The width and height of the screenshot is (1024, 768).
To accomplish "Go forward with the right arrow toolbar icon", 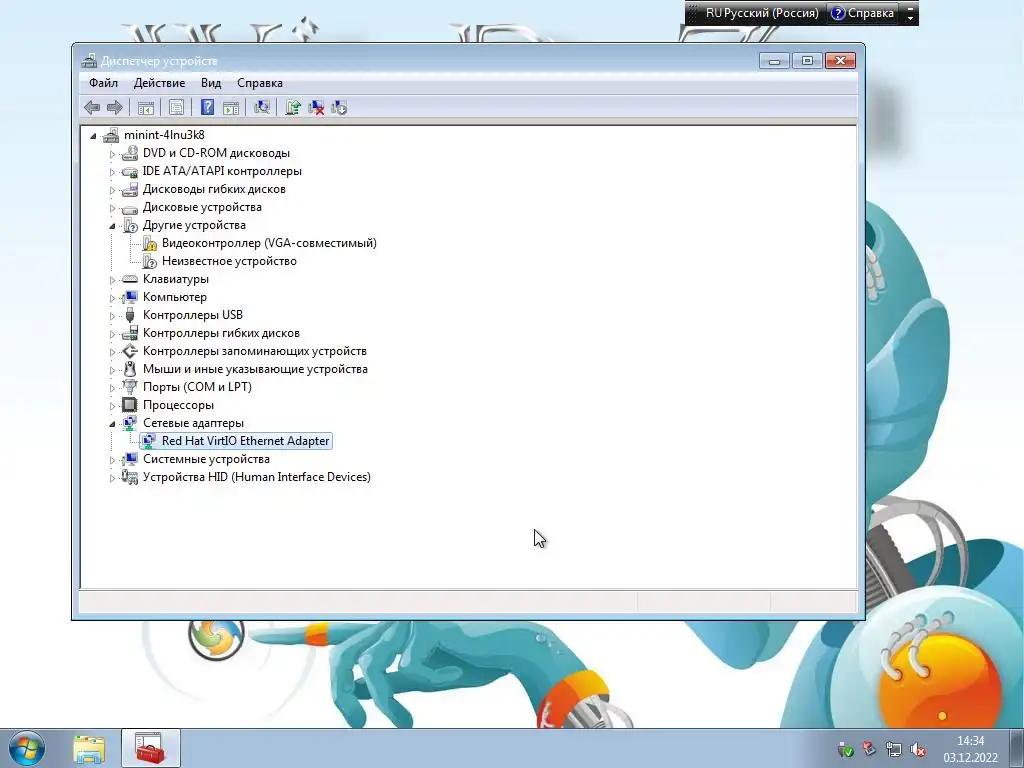I will [x=114, y=108].
